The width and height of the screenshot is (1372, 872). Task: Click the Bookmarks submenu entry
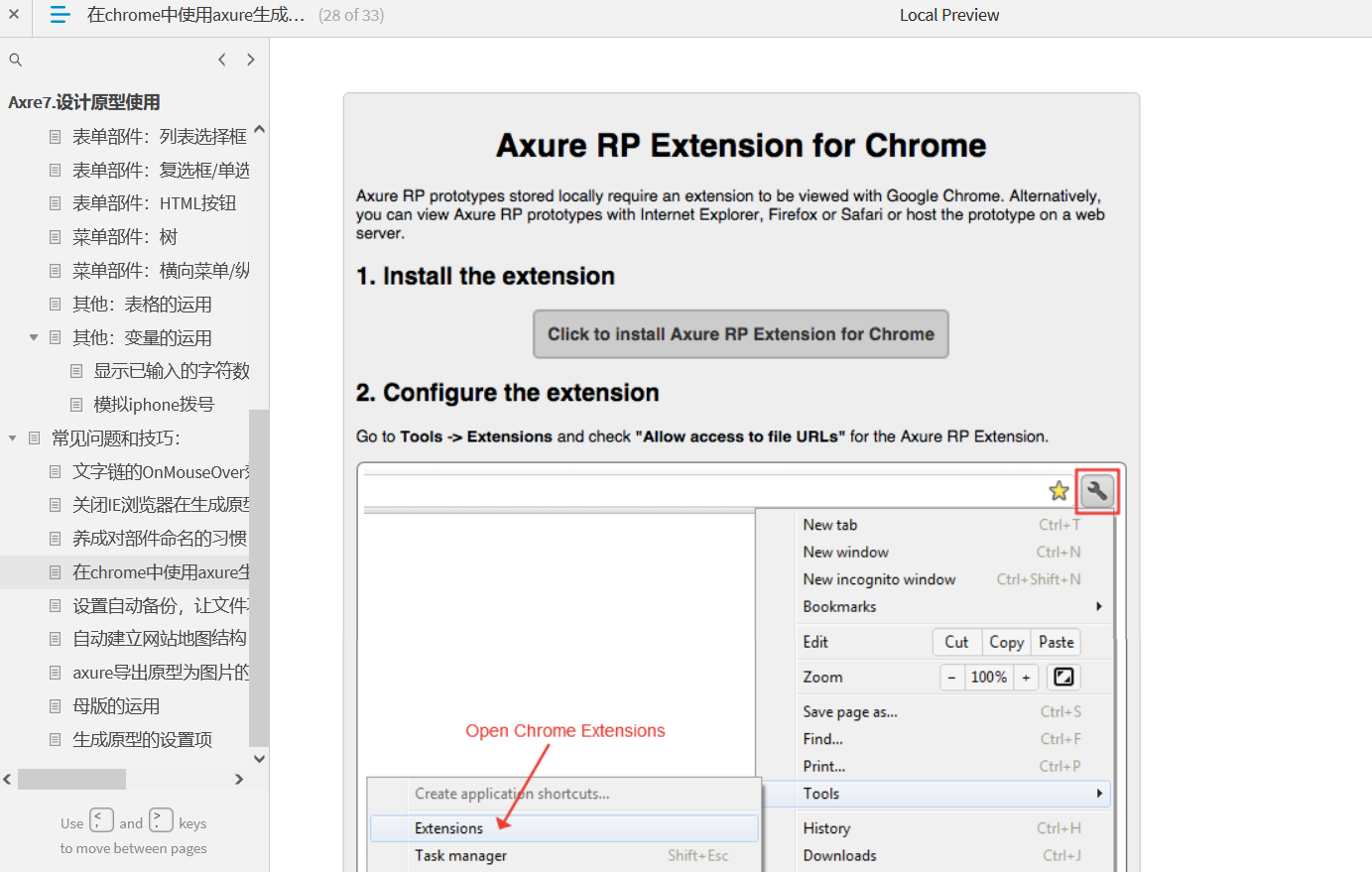[x=954, y=606]
